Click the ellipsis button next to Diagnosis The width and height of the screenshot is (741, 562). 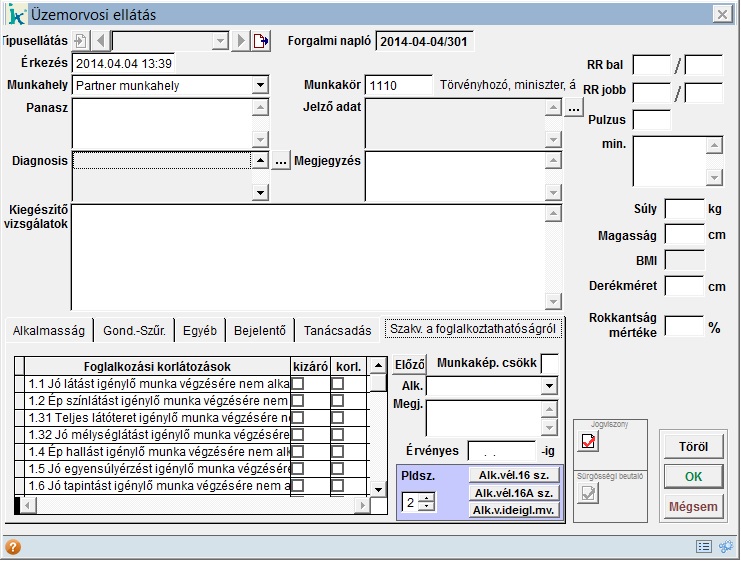281,161
